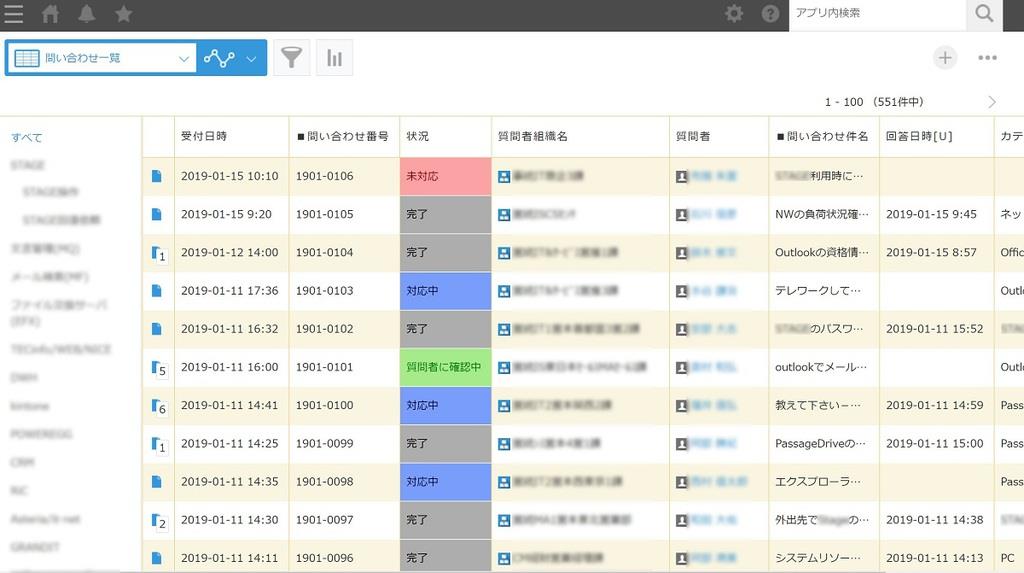Focus the アプリ内検索 search field
The width and height of the screenshot is (1024, 573).
point(877,14)
